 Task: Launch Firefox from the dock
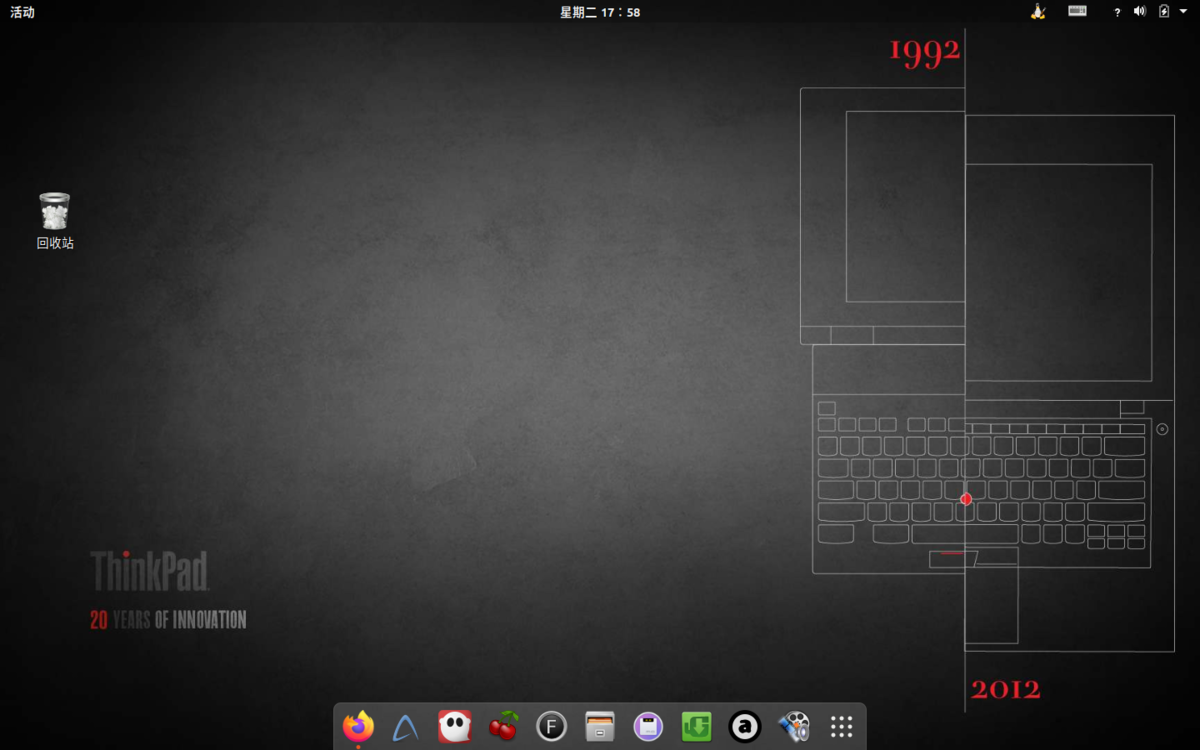358,726
